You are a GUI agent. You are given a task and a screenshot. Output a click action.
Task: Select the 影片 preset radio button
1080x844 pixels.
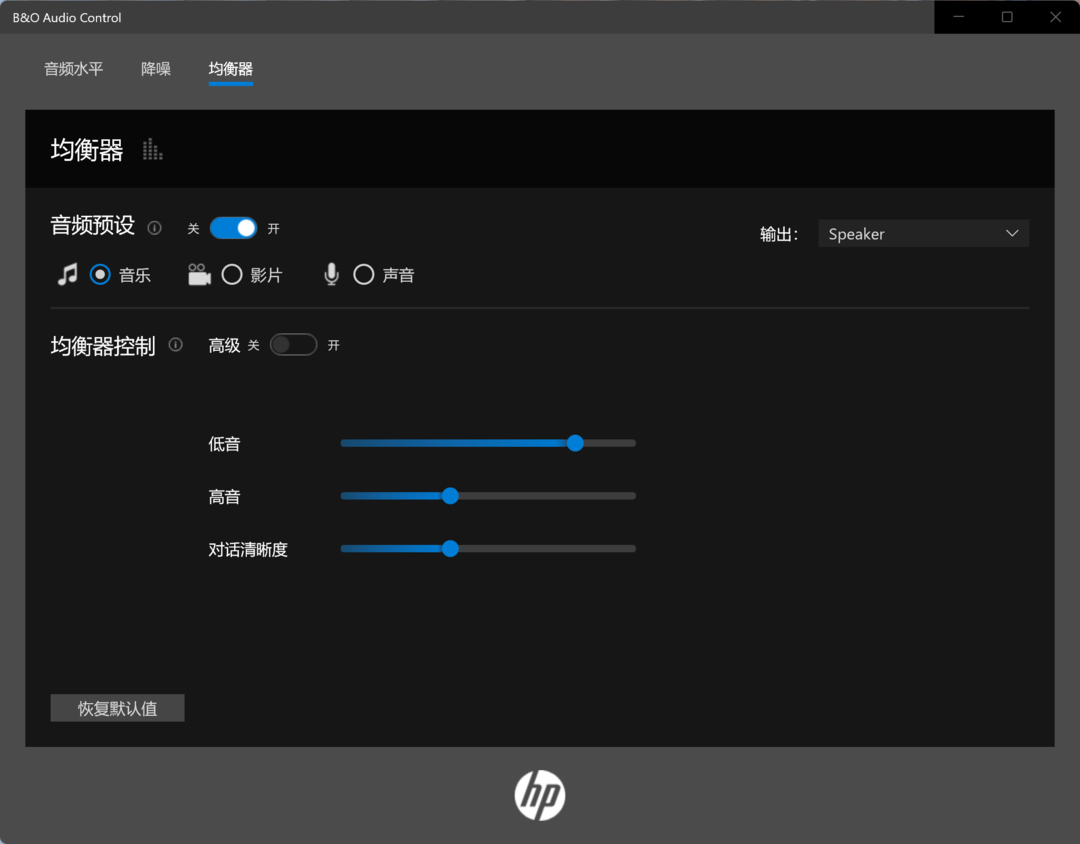point(232,275)
